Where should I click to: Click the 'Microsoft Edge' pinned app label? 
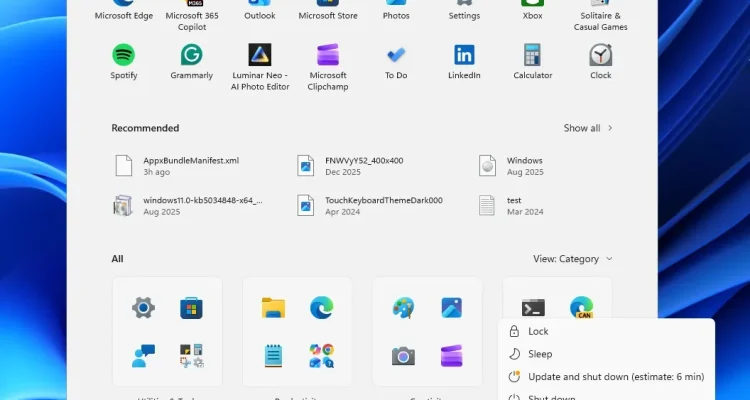123,16
